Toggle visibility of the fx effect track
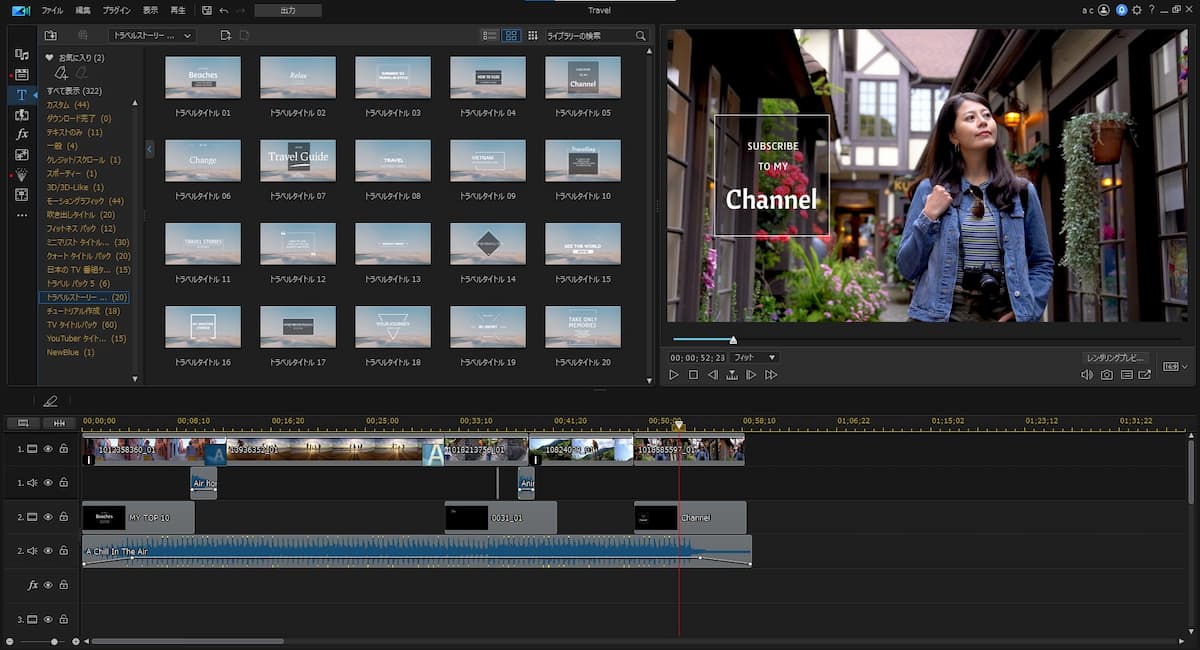This screenshot has height=650, width=1200. click(47, 585)
